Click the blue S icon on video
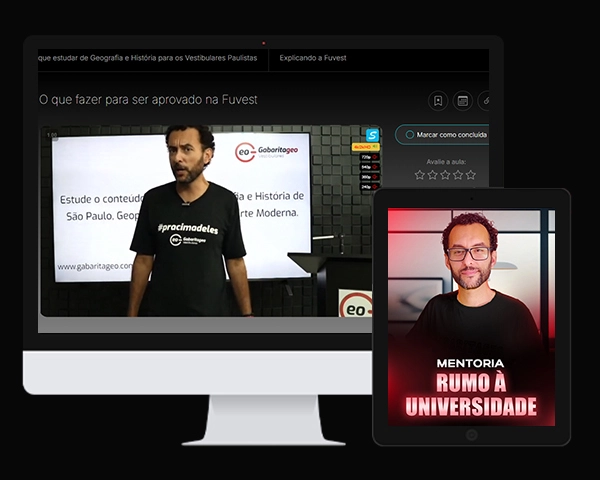Image resolution: width=600 pixels, height=480 pixels. 372,135
